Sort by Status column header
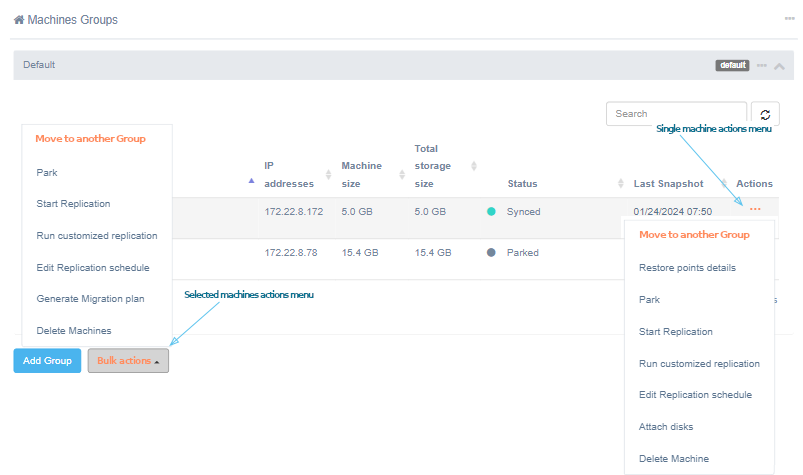The height and width of the screenshot is (475, 803). point(522,184)
